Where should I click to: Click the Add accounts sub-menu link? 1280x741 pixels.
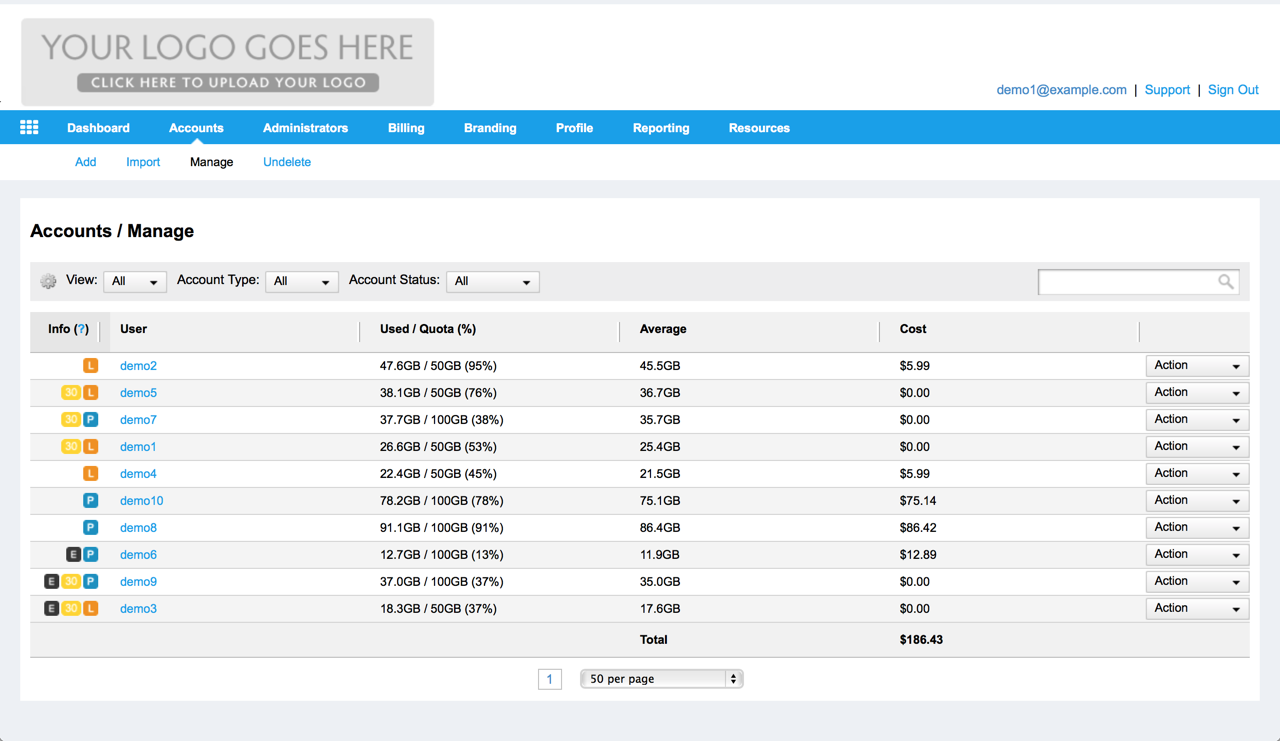(x=86, y=162)
